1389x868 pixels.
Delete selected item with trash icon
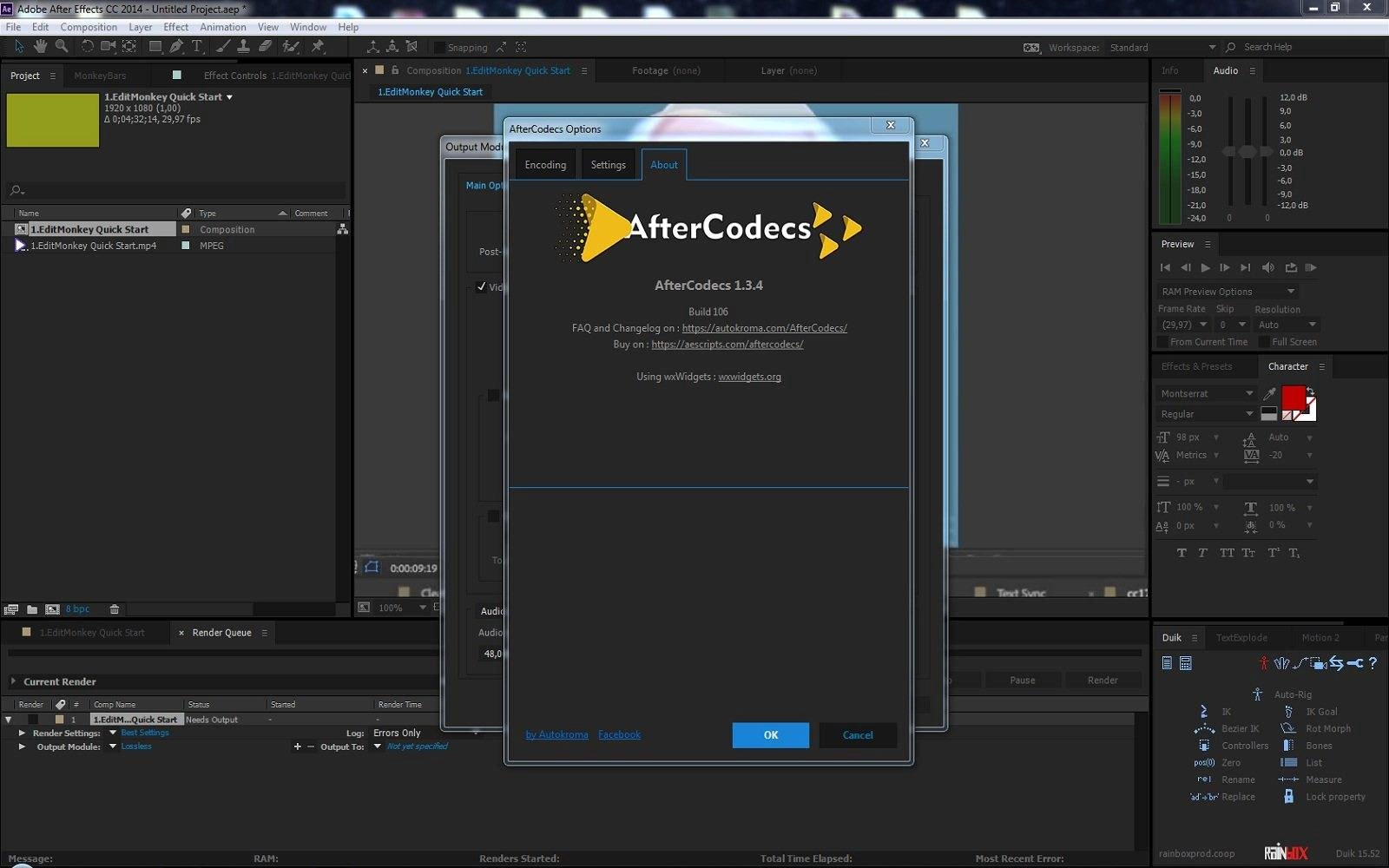114,609
